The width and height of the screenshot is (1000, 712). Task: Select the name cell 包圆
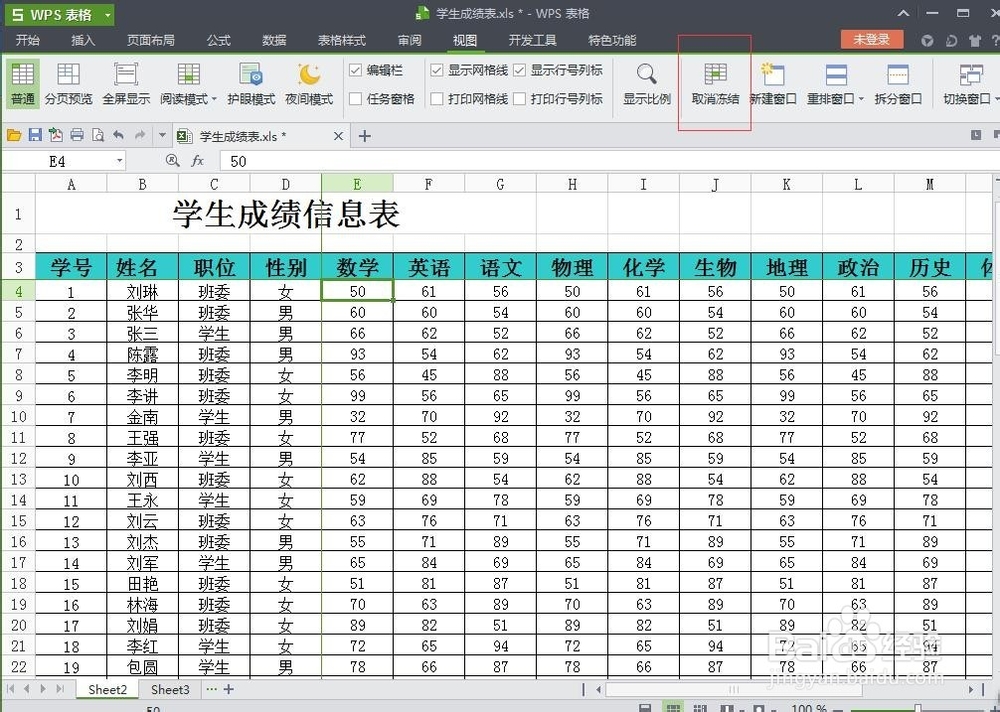click(142, 667)
